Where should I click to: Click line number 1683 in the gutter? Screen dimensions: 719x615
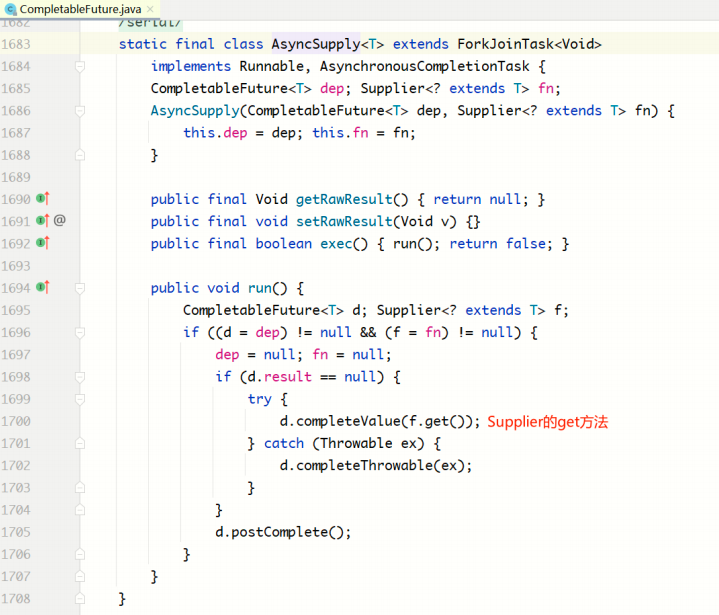(16, 44)
